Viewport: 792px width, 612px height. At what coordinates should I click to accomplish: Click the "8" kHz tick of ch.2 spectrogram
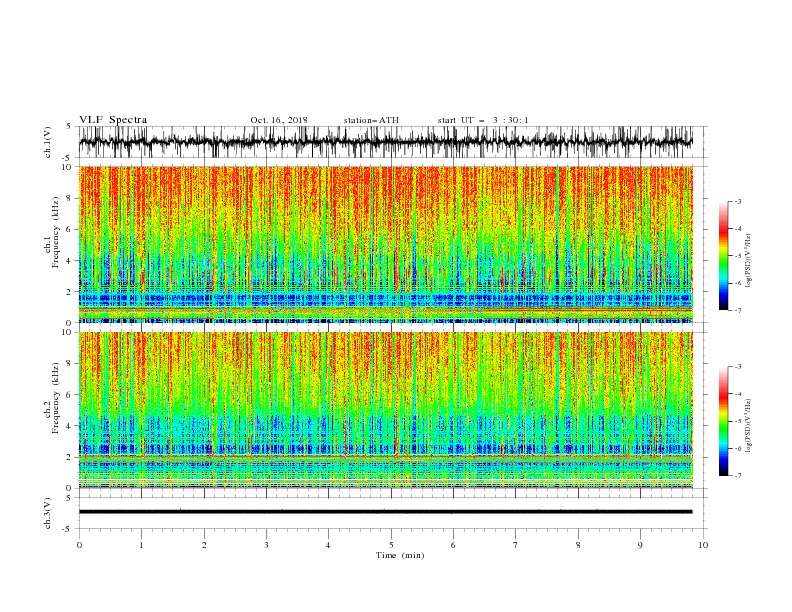point(70,364)
